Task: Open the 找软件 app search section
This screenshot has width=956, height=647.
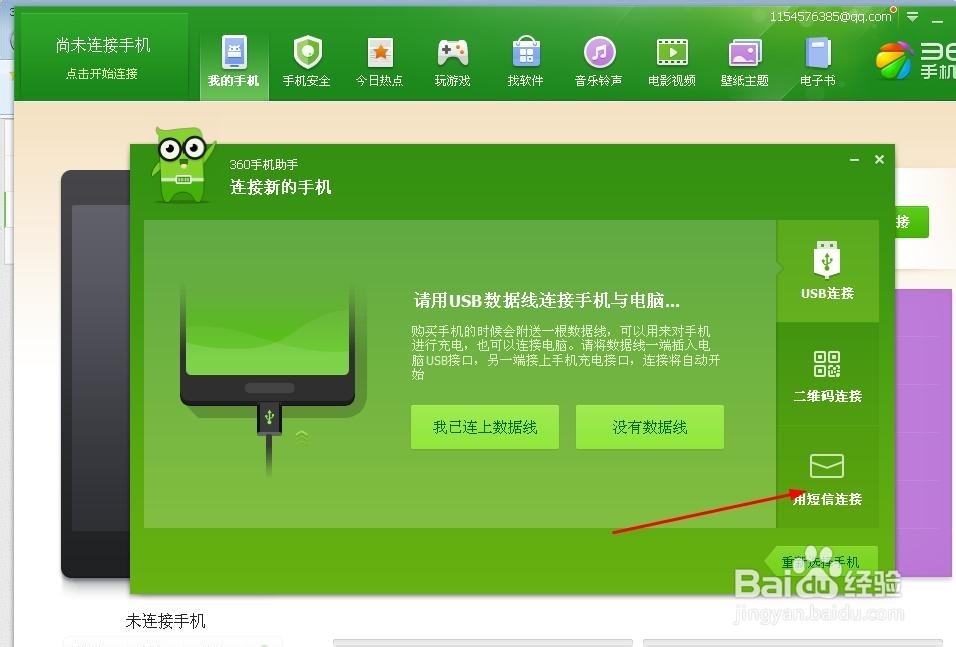Action: (525, 58)
